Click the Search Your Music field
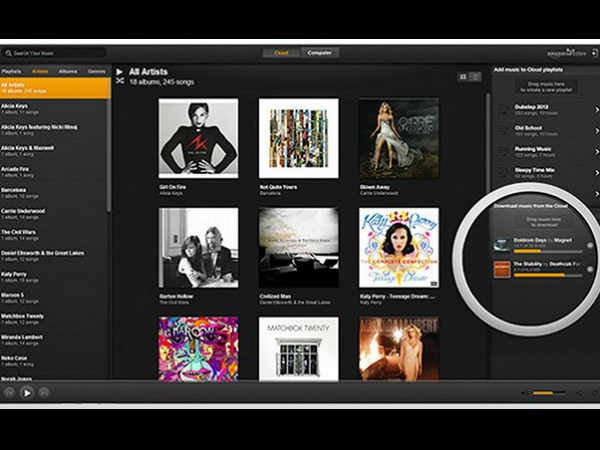Image resolution: width=600 pixels, height=450 pixels. (x=54, y=53)
